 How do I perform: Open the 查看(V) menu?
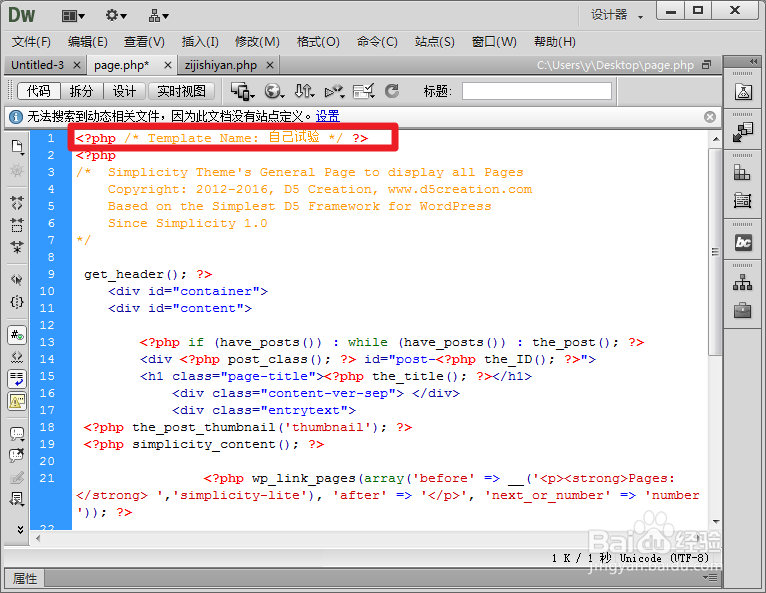[144, 42]
